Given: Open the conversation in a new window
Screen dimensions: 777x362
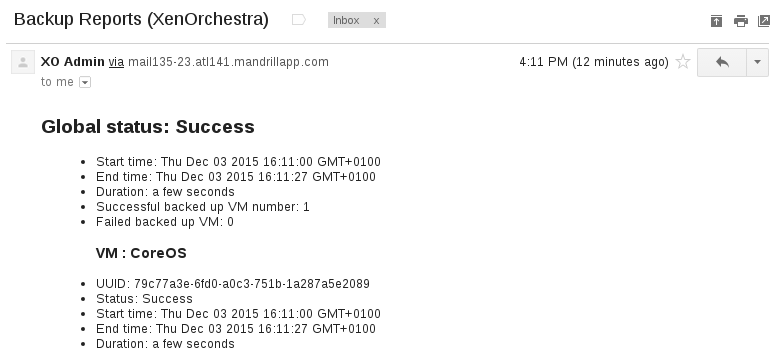Looking at the screenshot, I should tap(764, 21).
